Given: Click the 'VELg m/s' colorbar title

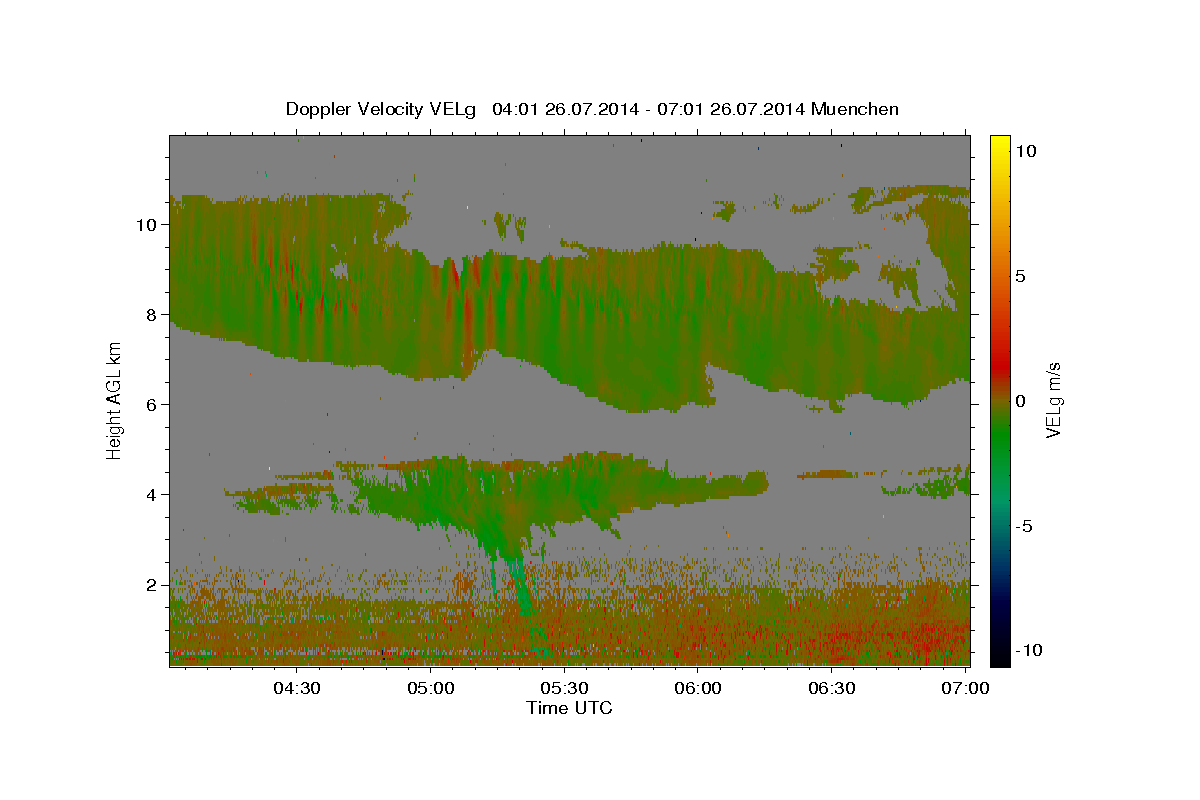Looking at the screenshot, I should tap(1054, 400).
